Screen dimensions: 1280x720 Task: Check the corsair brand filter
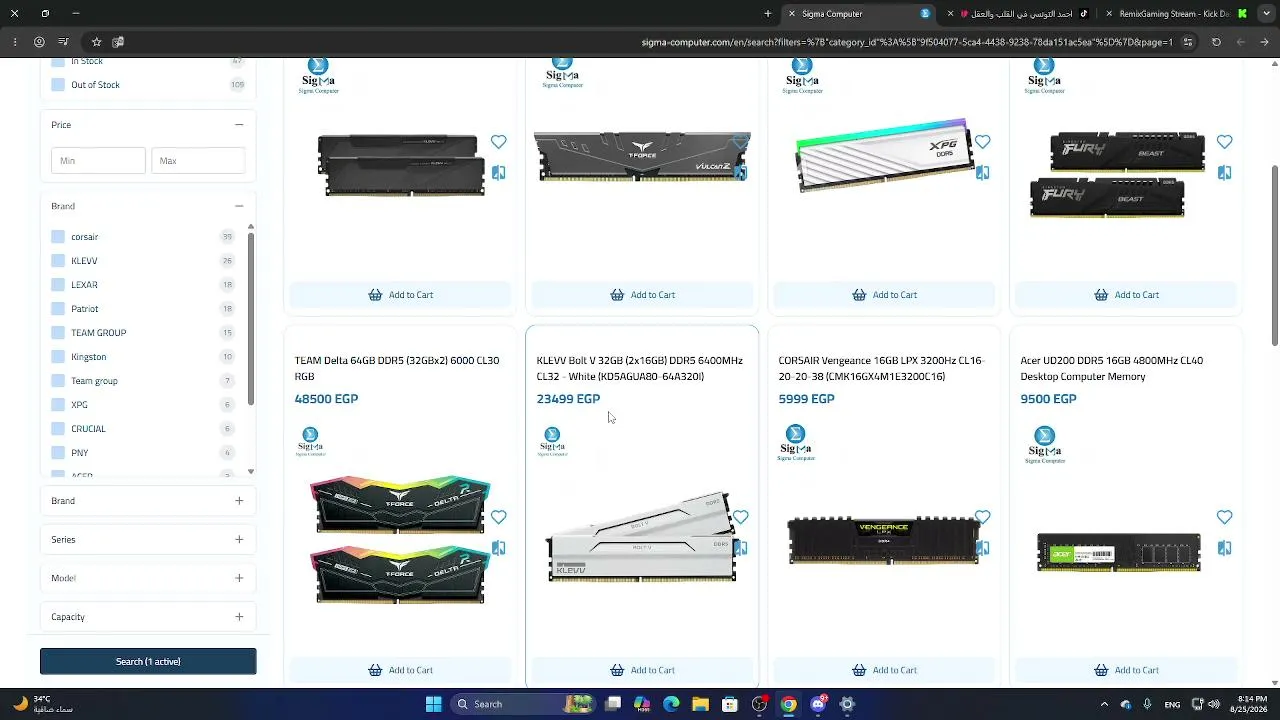[58, 237]
